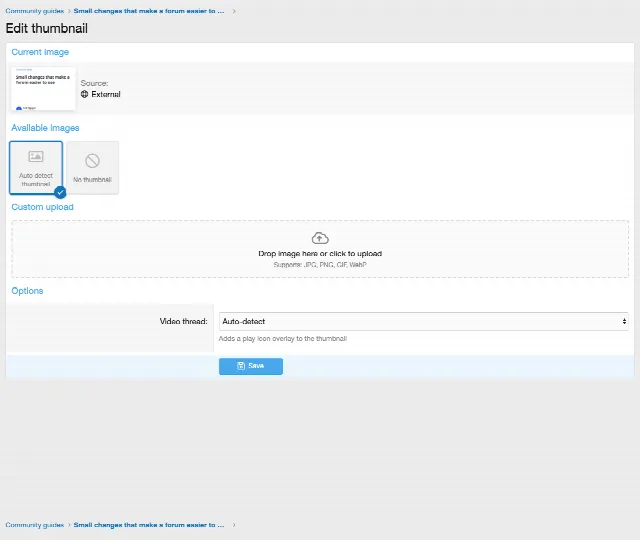Click the Current image section heading
This screenshot has height=540, width=640.
click(40, 52)
